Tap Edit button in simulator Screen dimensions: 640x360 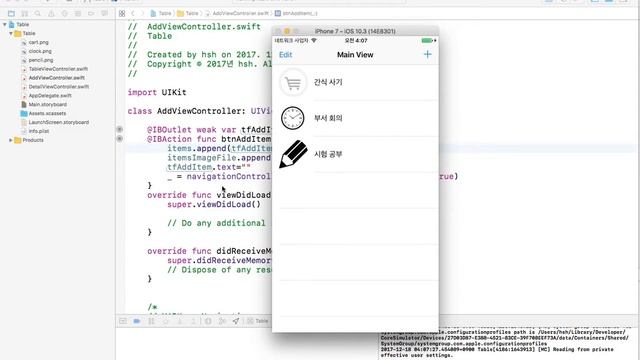coord(285,55)
